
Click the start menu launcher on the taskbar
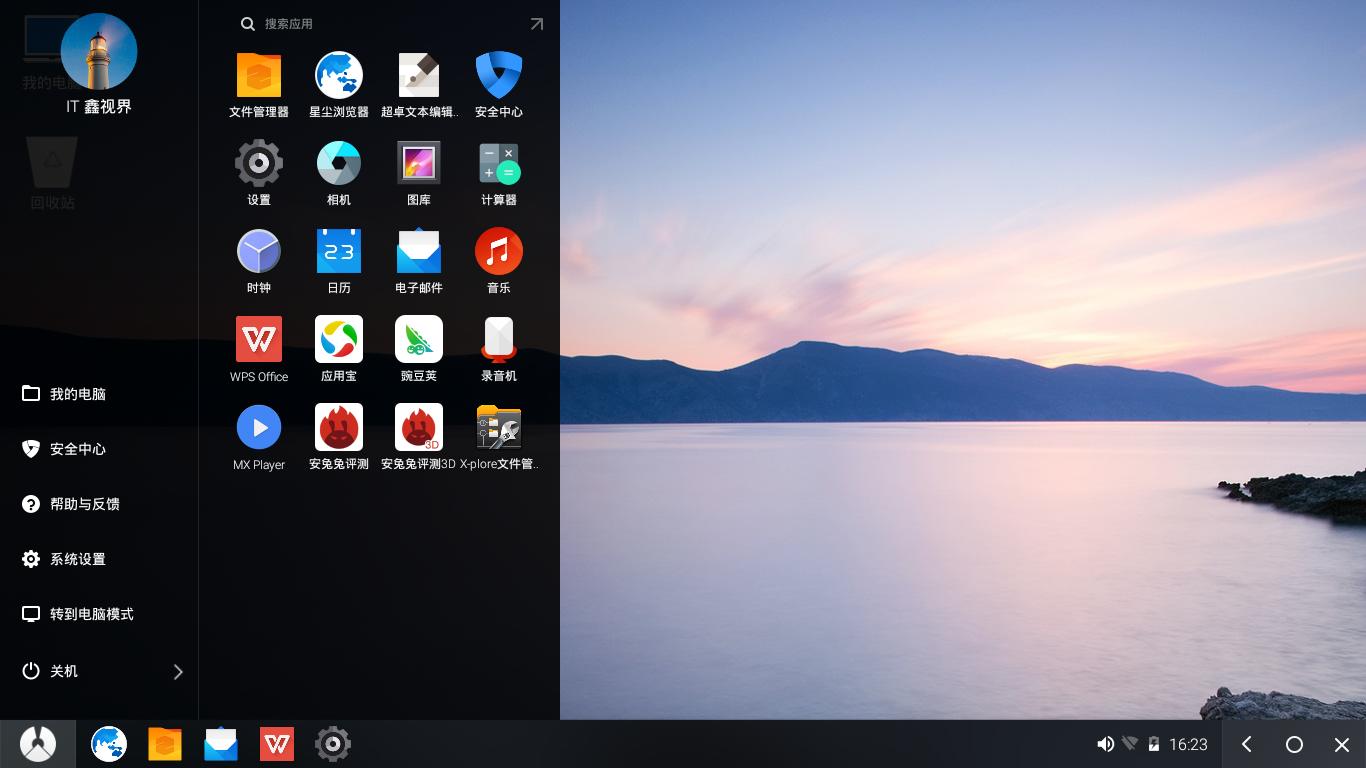(38, 744)
